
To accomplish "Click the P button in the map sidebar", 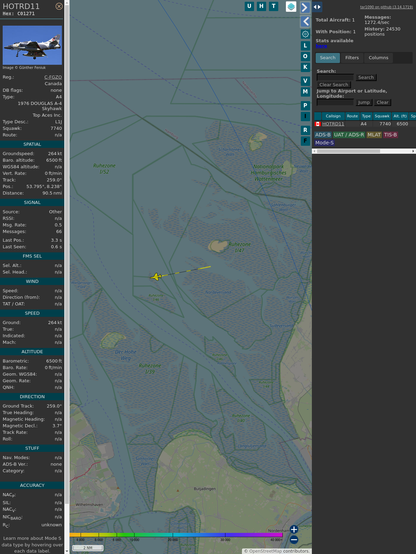I will [x=305, y=105].
